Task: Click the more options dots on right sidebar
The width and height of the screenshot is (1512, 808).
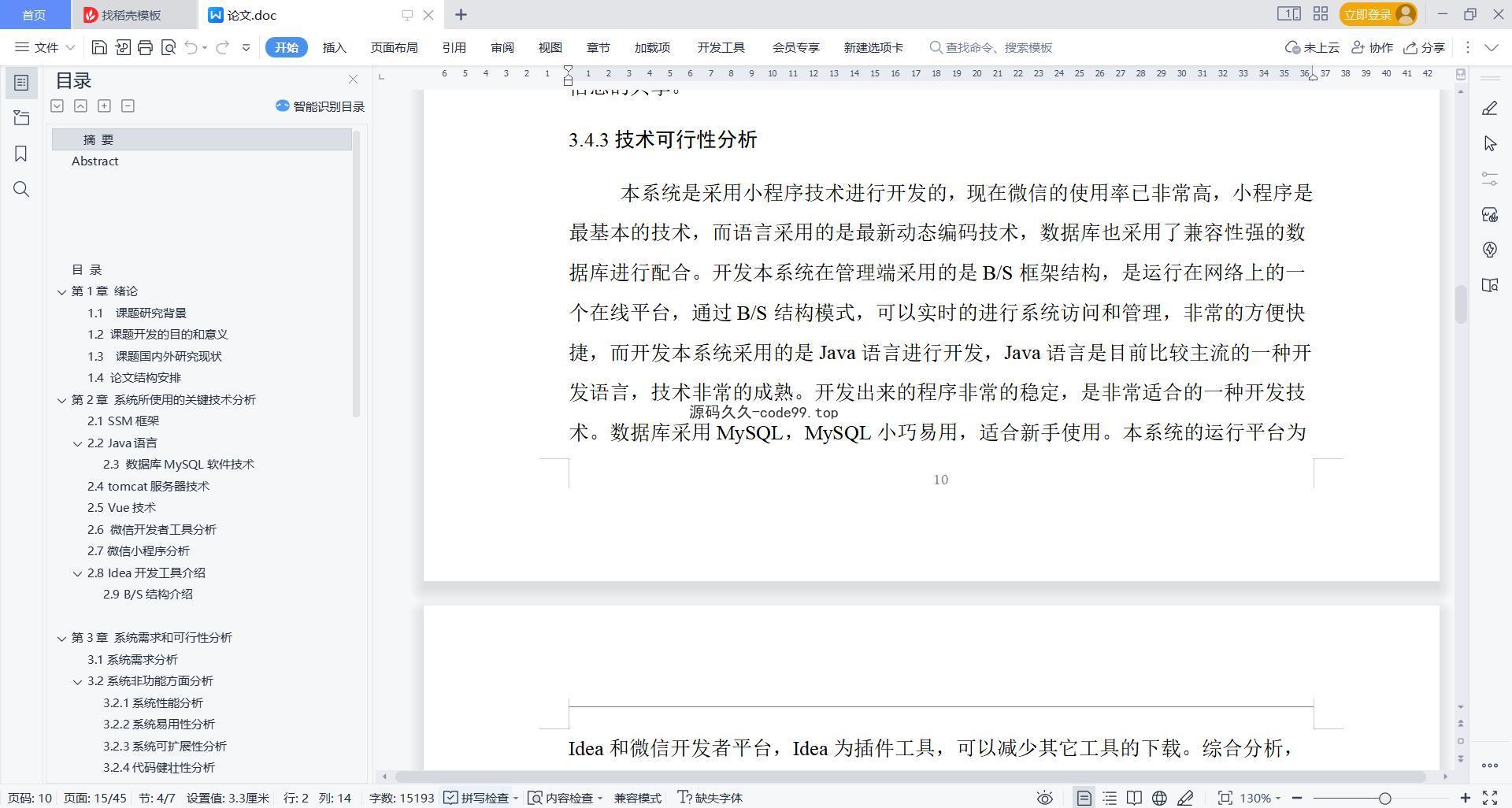Action: click(1489, 765)
